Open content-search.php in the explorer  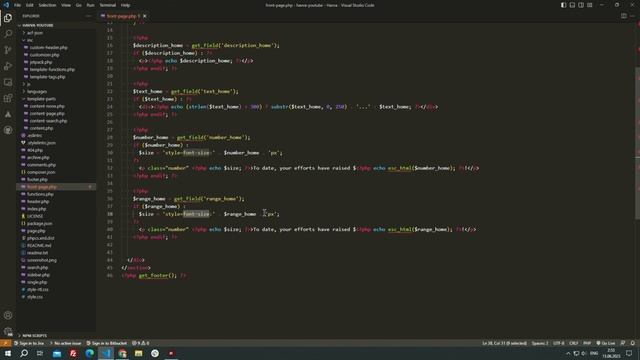pyautogui.click(x=48, y=121)
